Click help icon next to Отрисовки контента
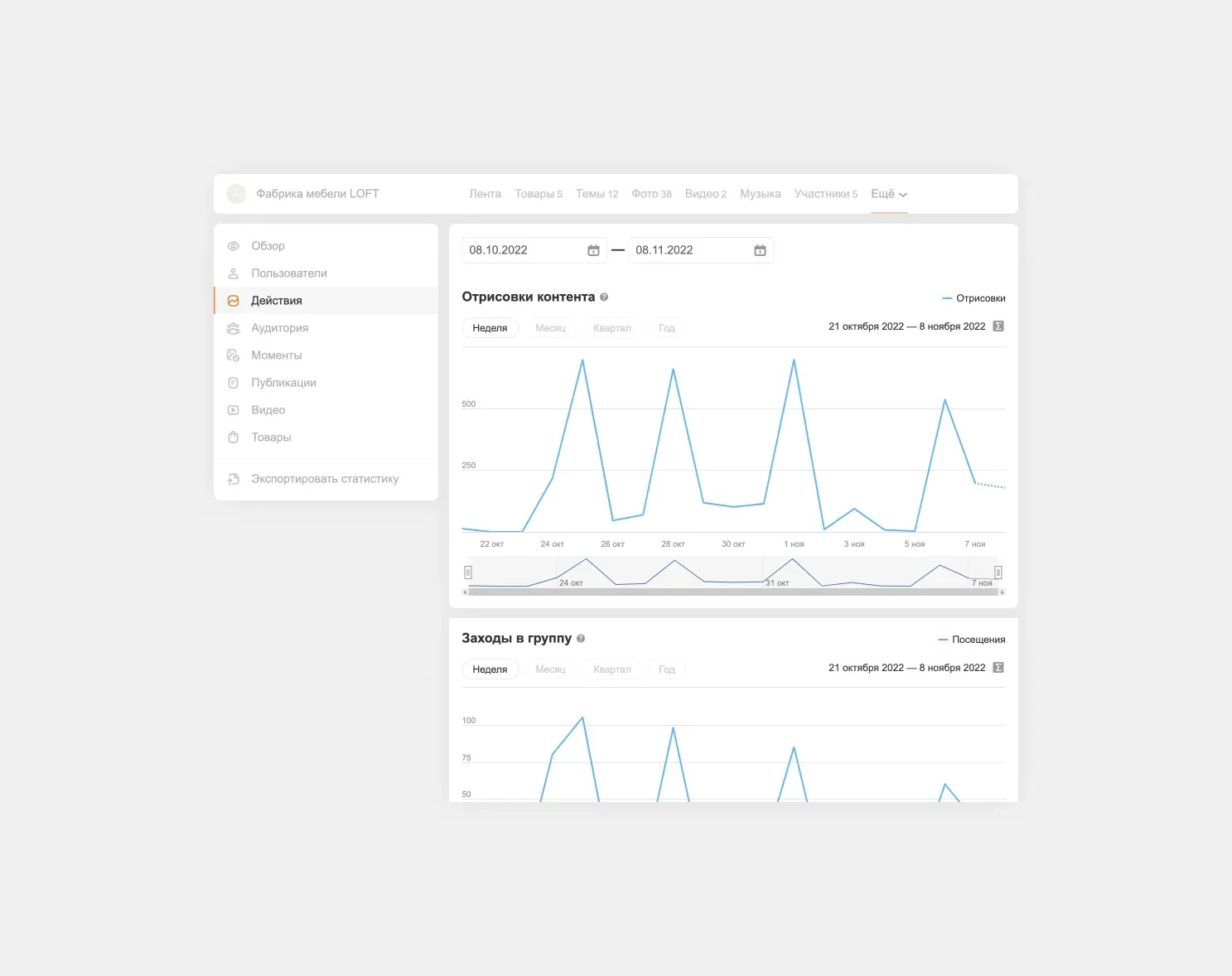Viewport: 1232px width, 976px height. click(604, 297)
